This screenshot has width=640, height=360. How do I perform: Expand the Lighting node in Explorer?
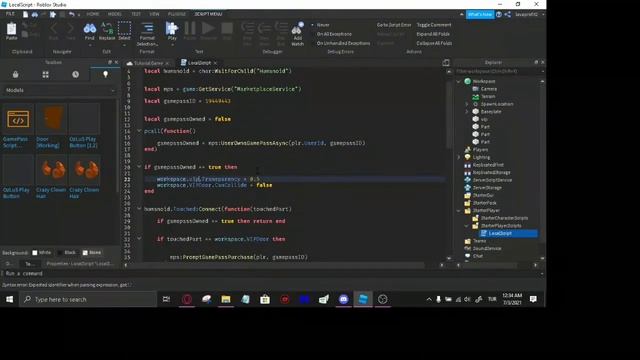458,157
